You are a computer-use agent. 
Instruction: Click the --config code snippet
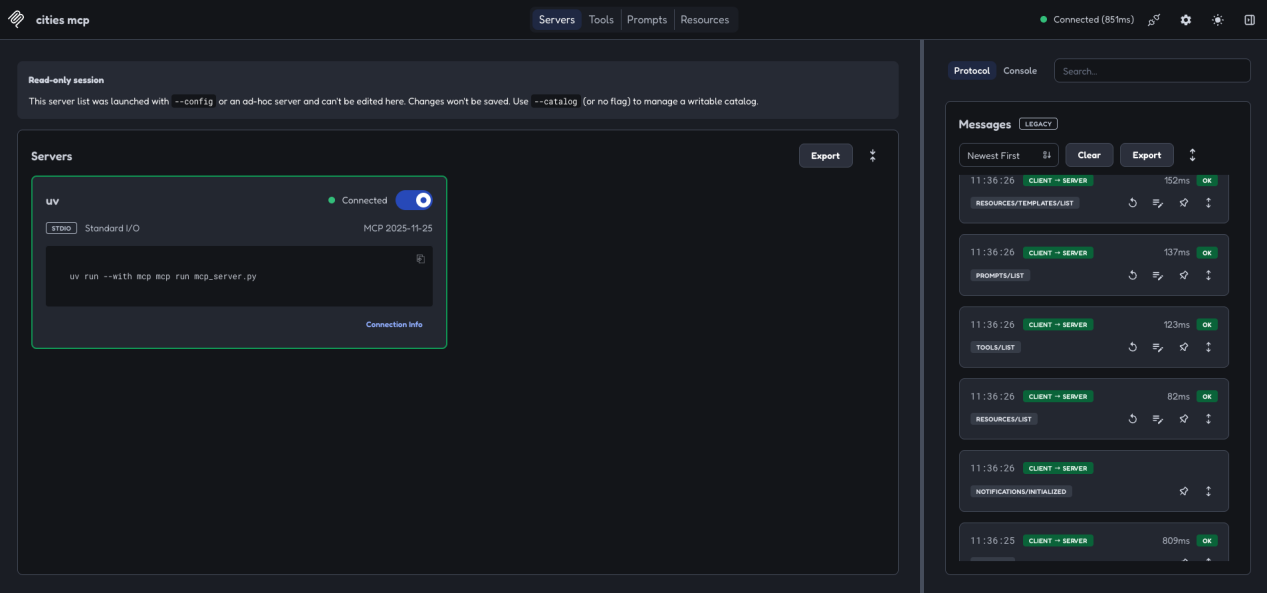click(x=194, y=101)
